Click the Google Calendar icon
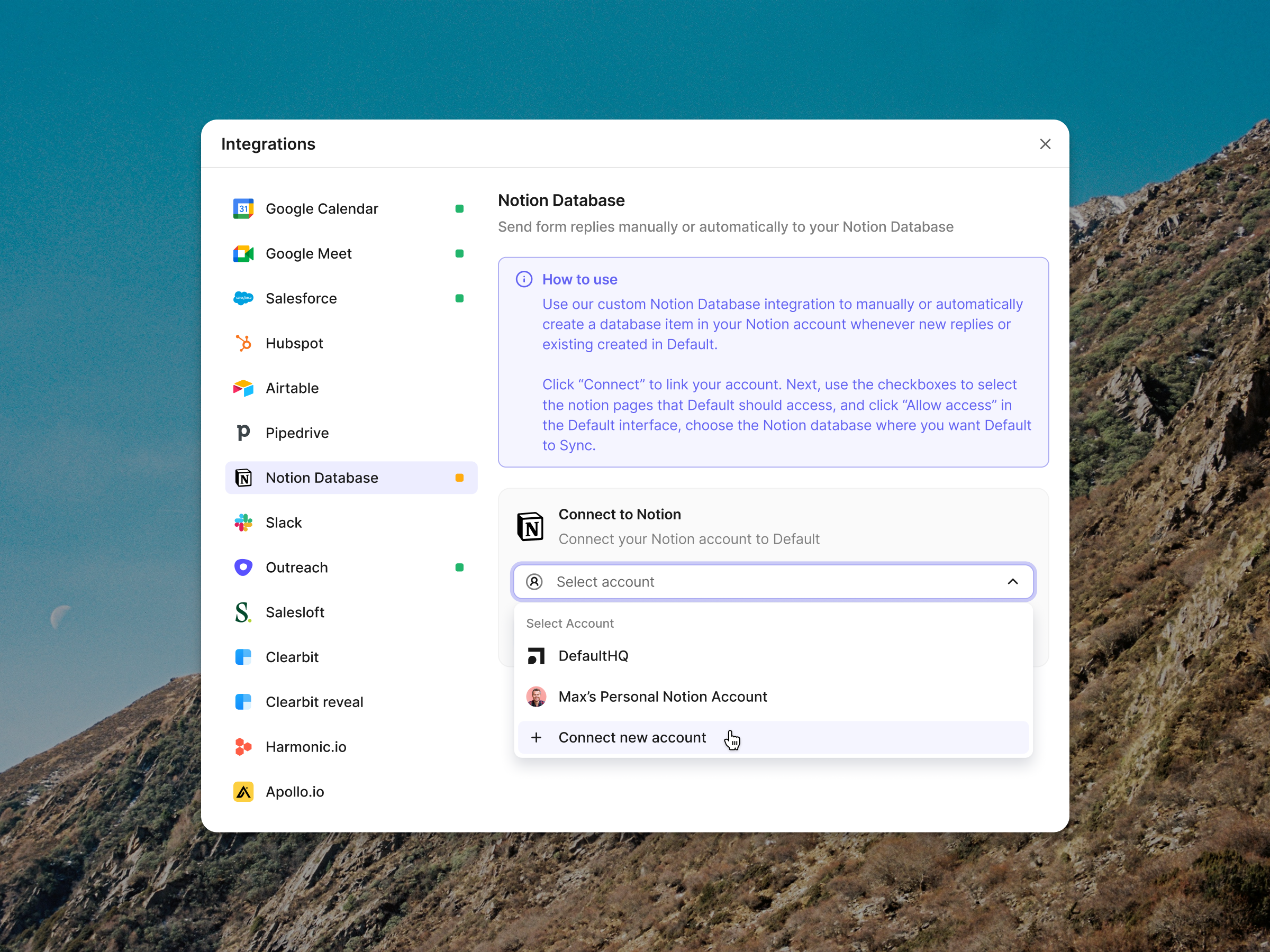 click(x=243, y=208)
